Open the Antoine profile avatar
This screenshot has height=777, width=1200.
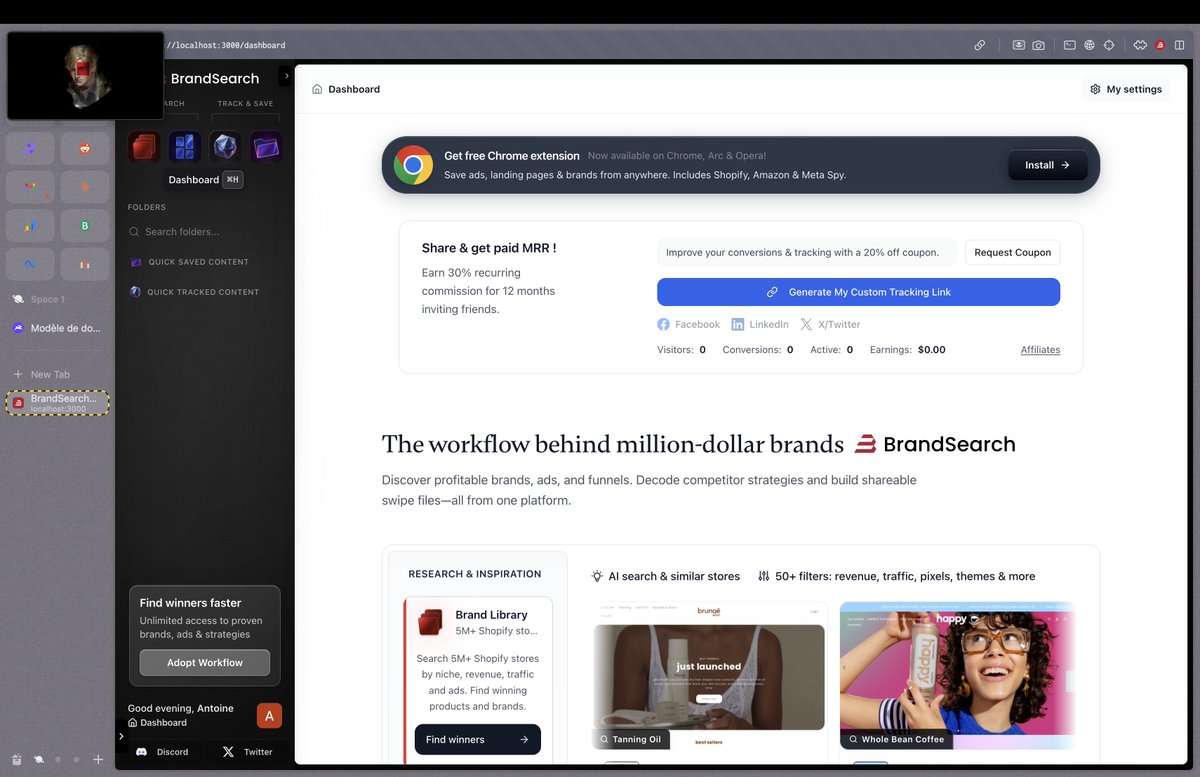tap(269, 715)
